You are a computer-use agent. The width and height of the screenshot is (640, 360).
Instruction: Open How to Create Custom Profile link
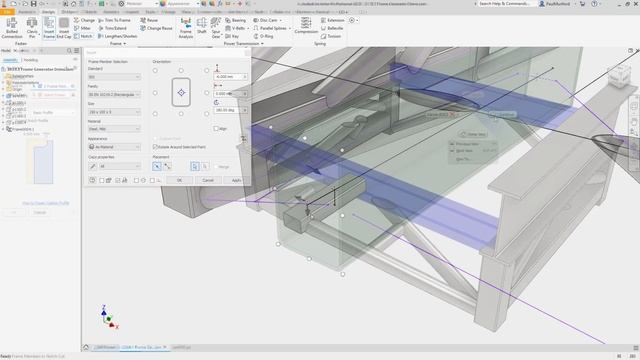click(45, 203)
